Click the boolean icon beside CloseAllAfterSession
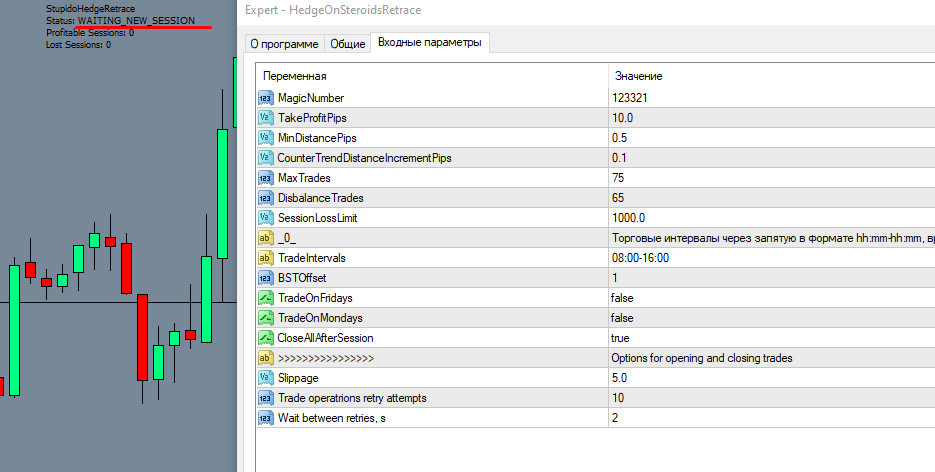This screenshot has width=935, height=472. pyautogui.click(x=265, y=338)
